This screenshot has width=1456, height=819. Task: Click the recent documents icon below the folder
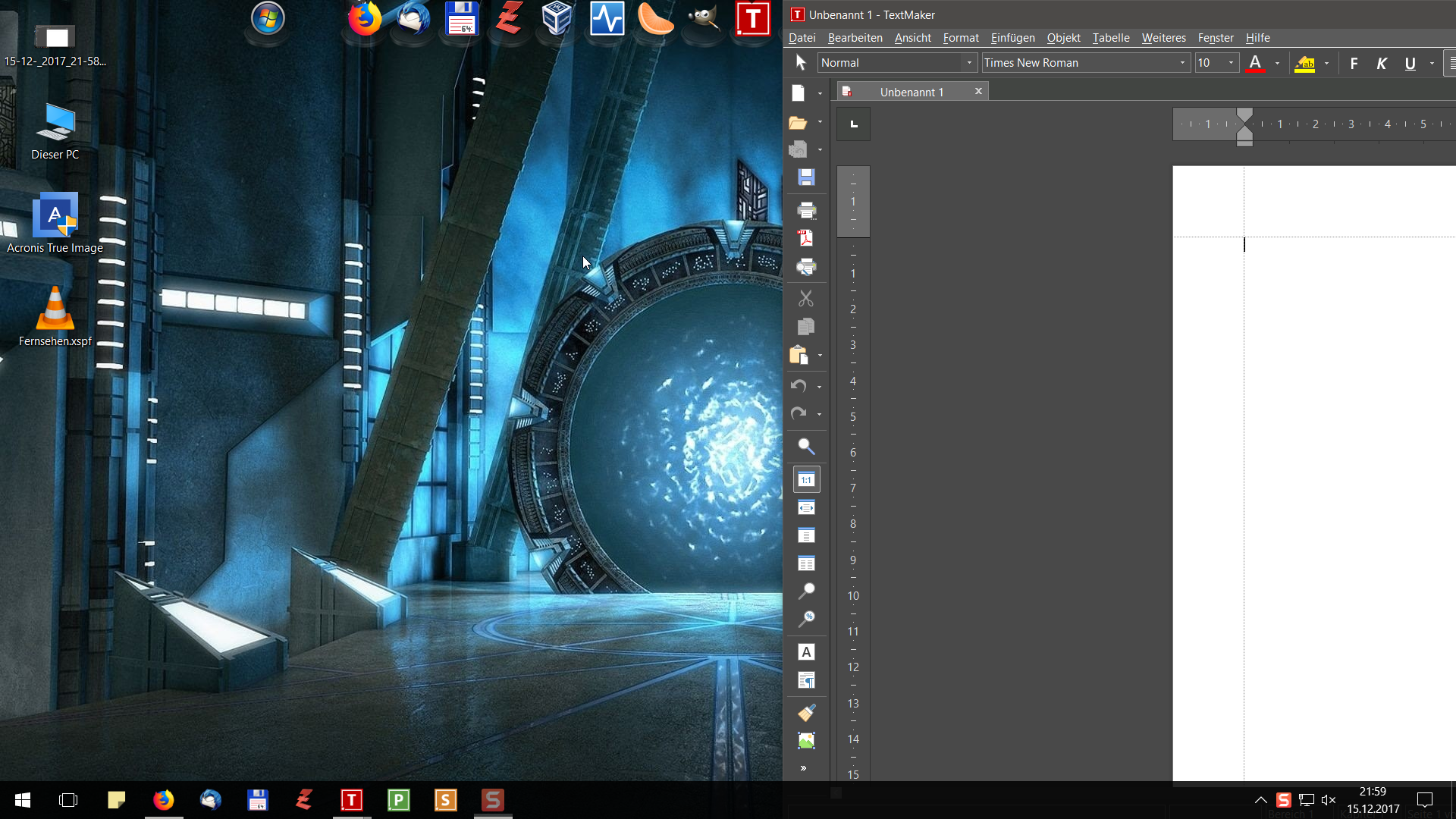coord(798,150)
